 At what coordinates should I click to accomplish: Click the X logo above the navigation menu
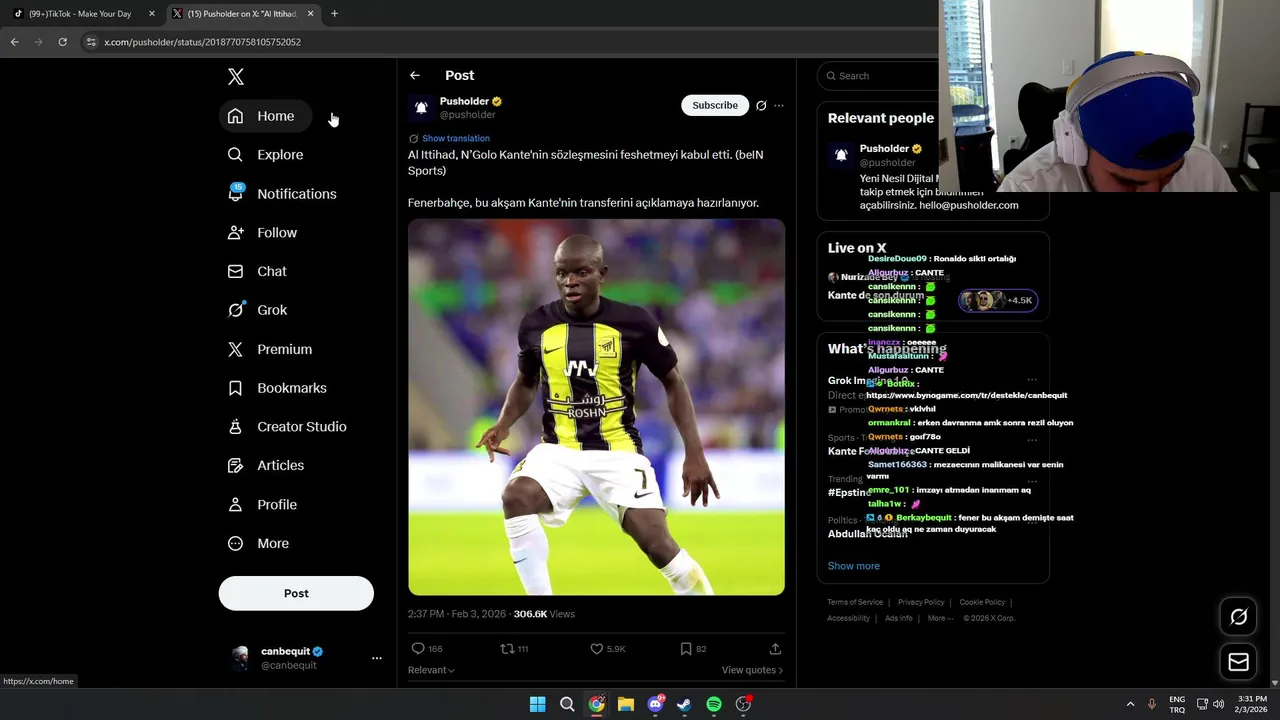click(x=236, y=76)
